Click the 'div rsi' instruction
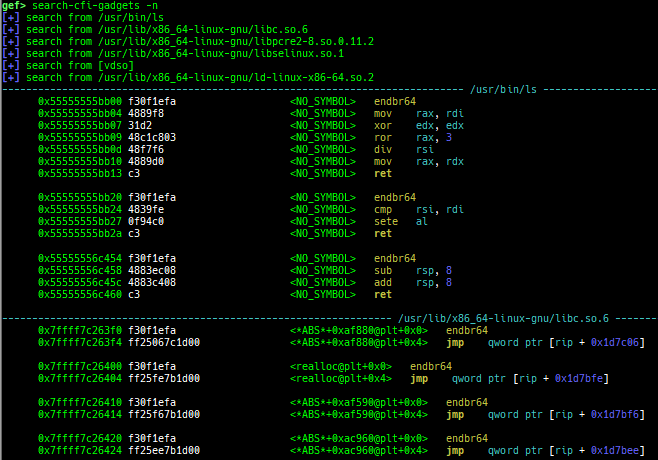Viewport: 658px width, 460px height. tap(404, 149)
